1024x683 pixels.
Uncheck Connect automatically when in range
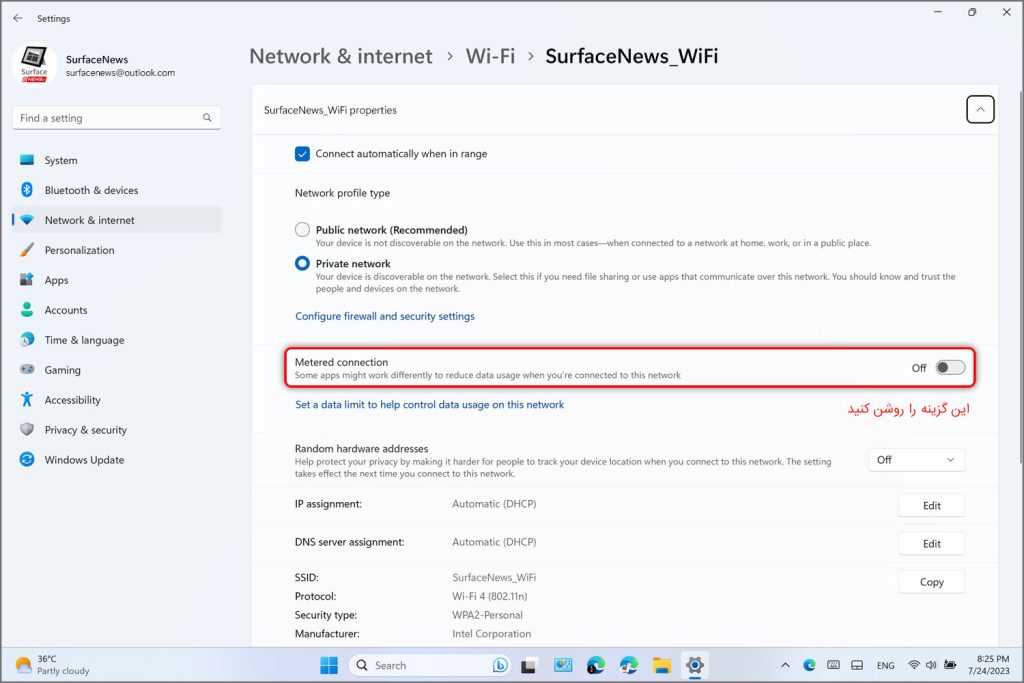click(302, 154)
